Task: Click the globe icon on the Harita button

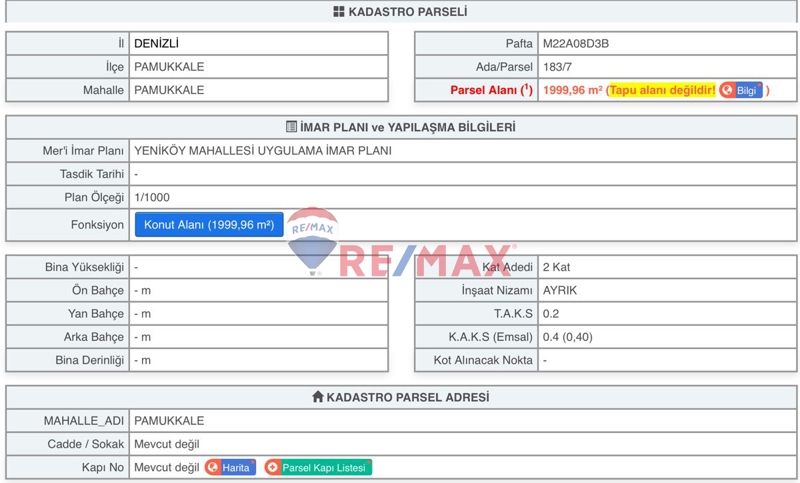Action: [x=213, y=467]
